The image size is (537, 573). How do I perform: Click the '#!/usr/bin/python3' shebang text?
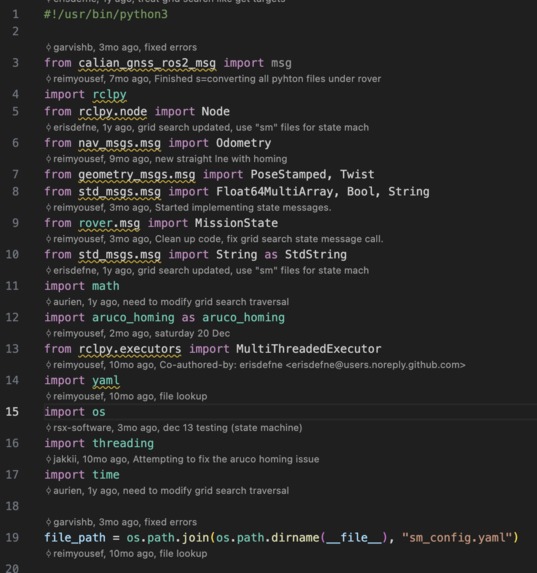coord(106,14)
